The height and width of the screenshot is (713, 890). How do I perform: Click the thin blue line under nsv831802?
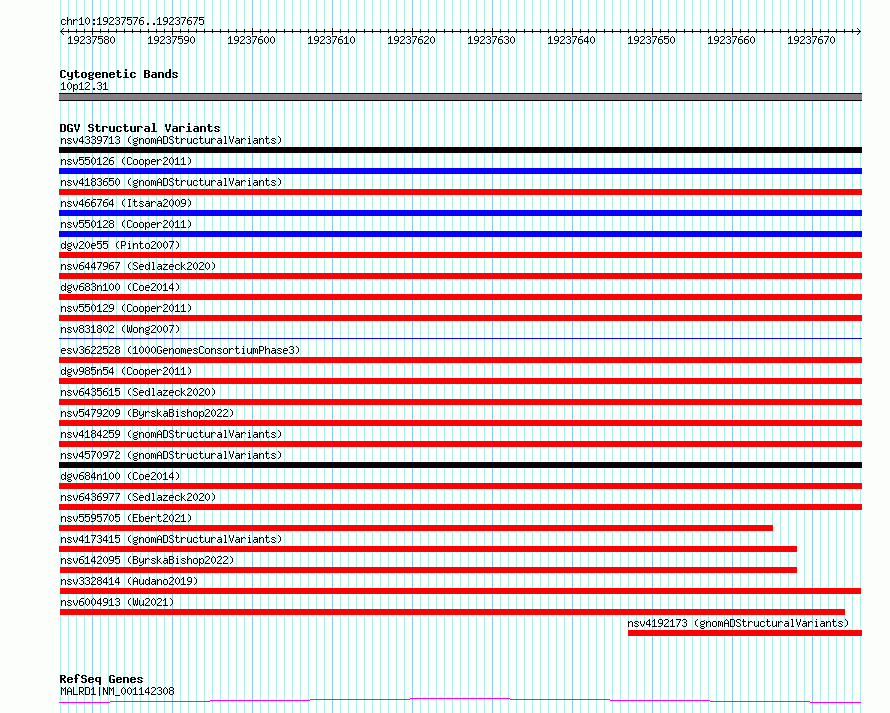[x=460, y=338]
